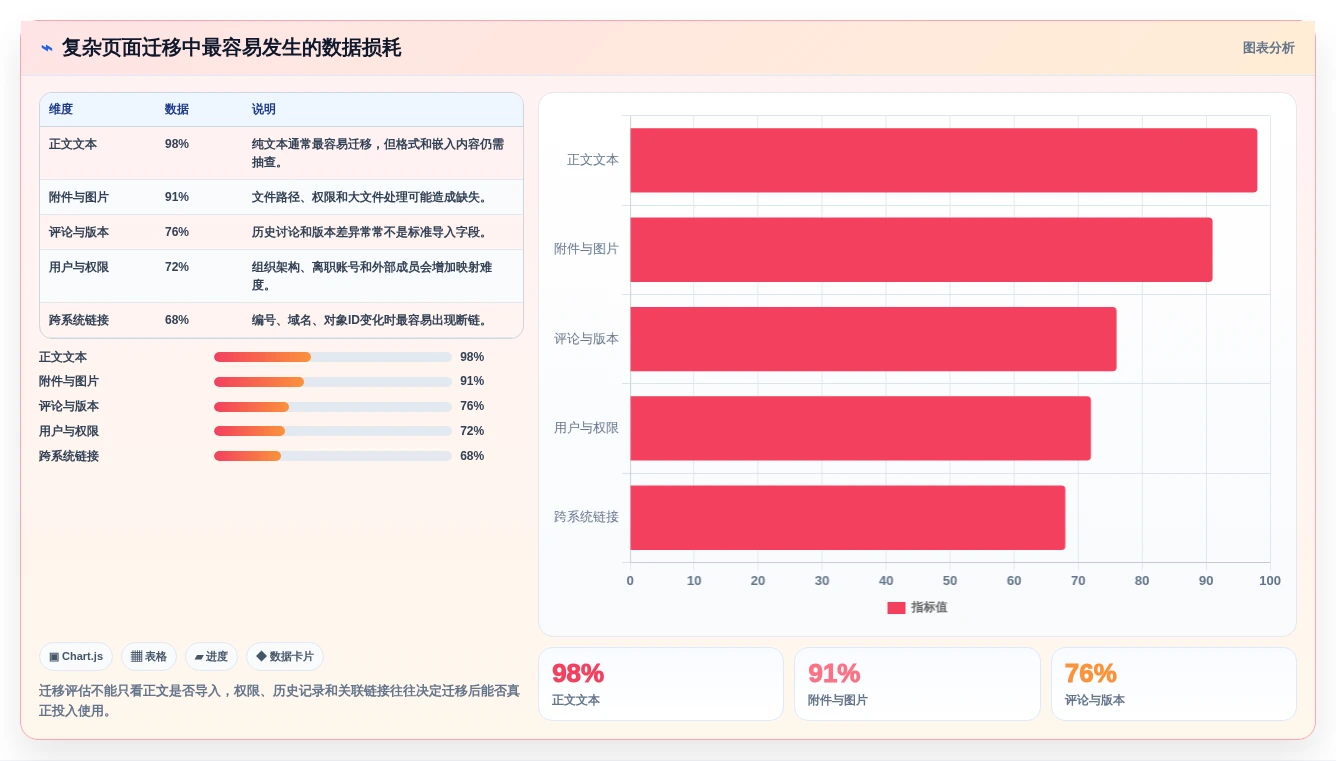This screenshot has height=761, width=1336.
Task: Select the 进度 tag chip
Action: [x=211, y=657]
